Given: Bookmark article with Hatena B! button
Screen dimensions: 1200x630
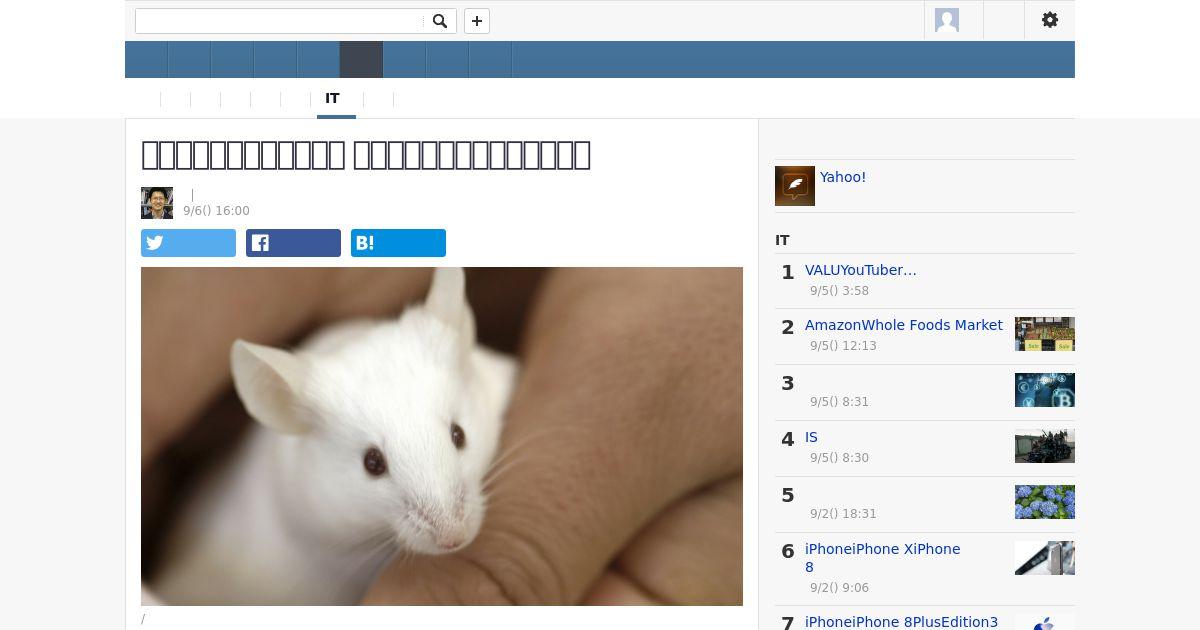Looking at the screenshot, I should point(398,243).
